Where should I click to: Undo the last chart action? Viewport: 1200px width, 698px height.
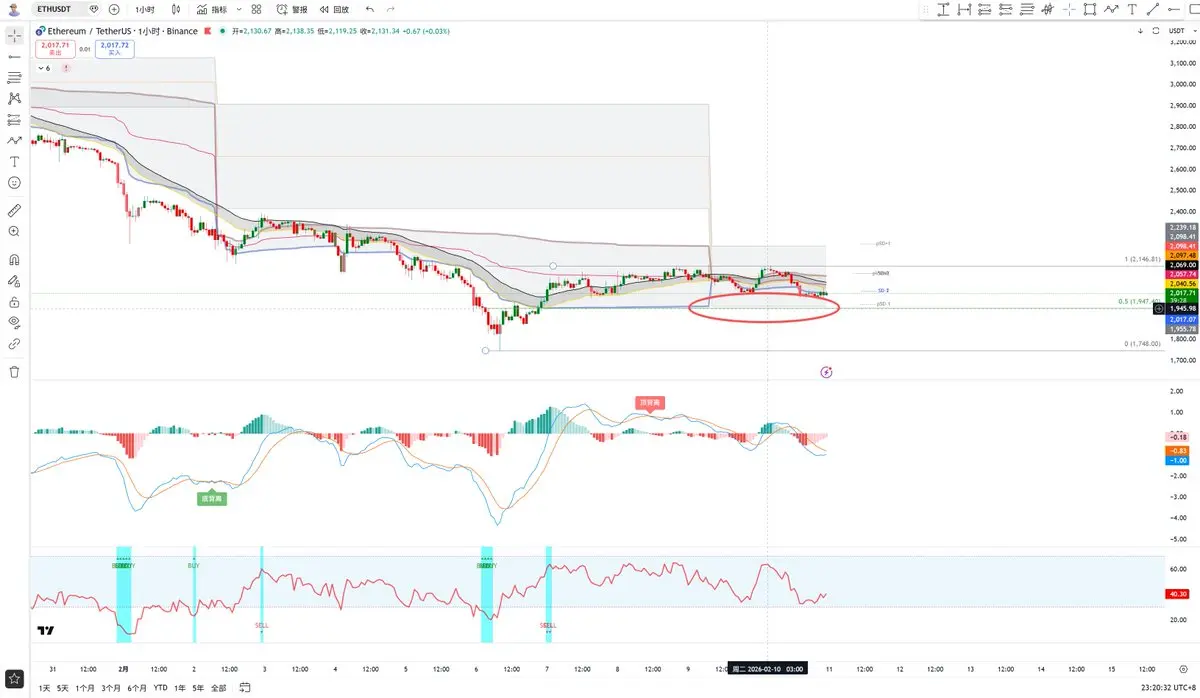click(x=369, y=9)
